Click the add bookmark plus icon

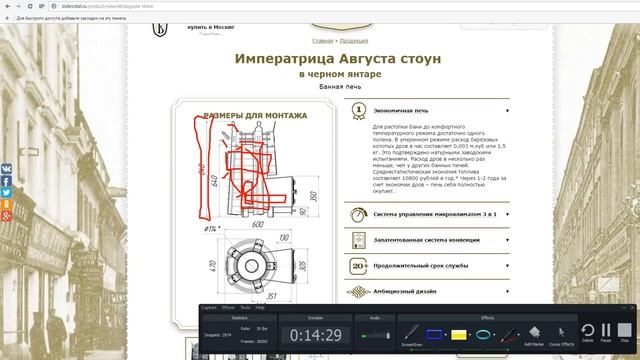click(7, 18)
